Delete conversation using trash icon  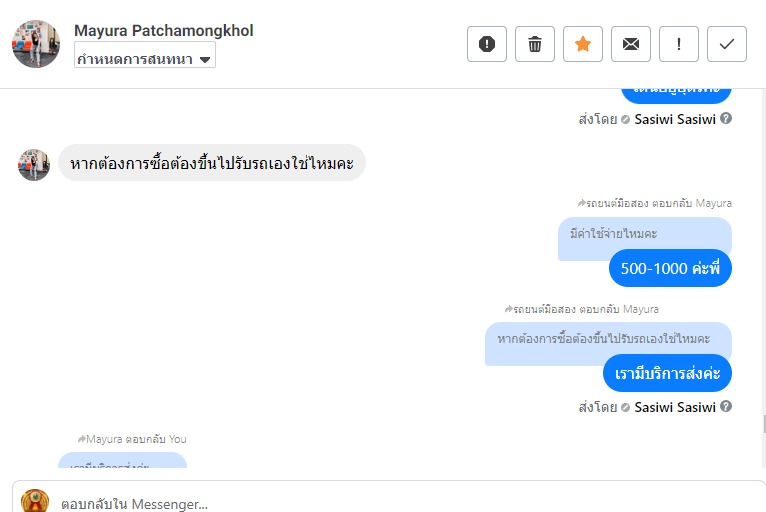[535, 44]
